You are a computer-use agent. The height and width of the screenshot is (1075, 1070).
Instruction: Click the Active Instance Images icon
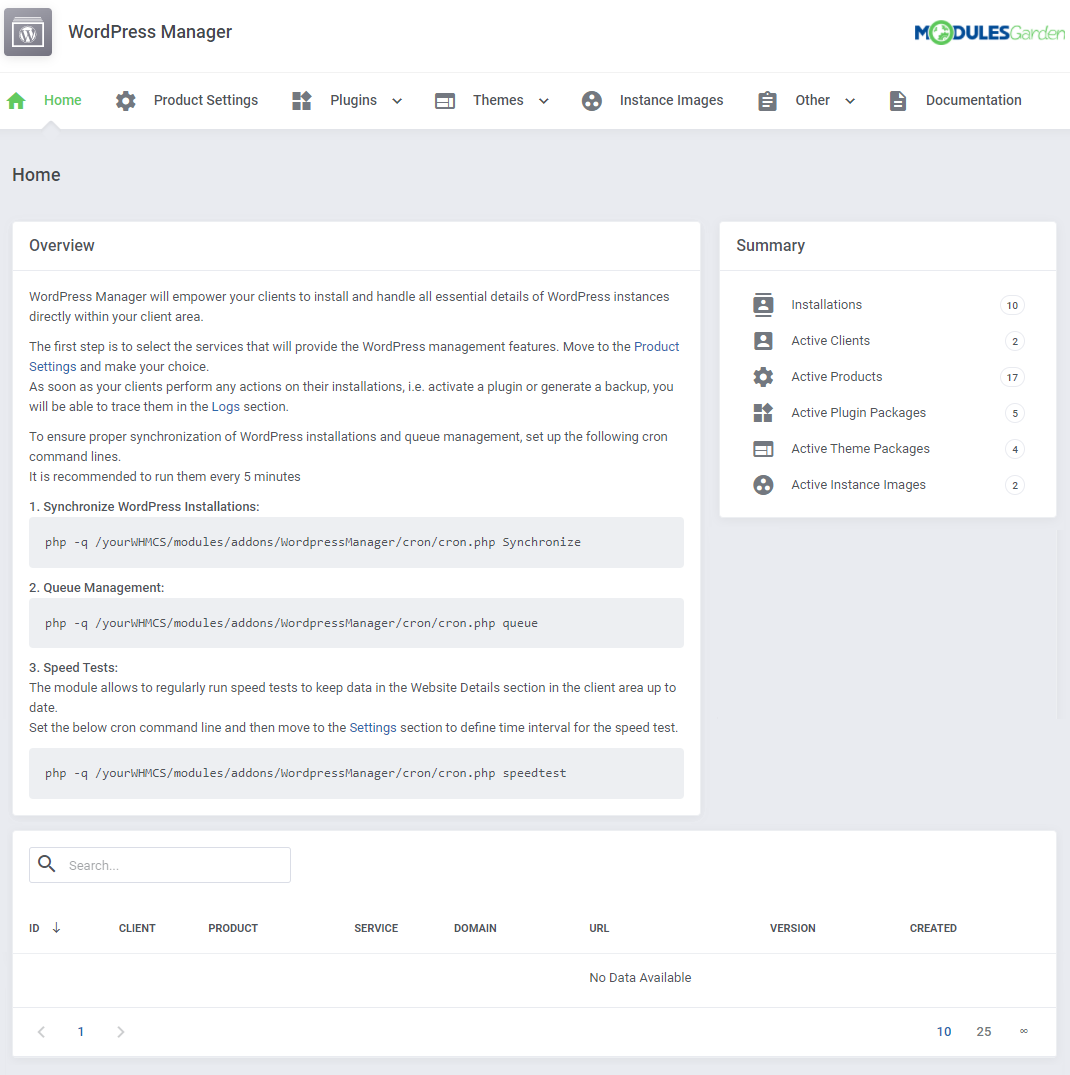coord(763,485)
